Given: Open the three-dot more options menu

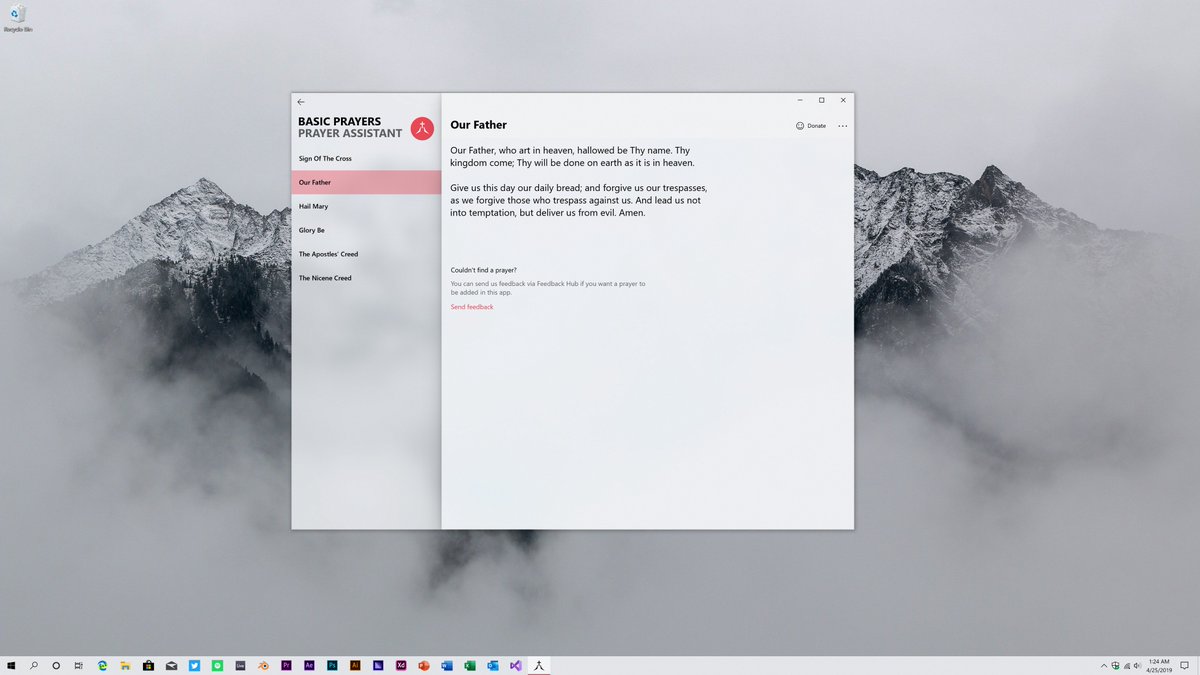Looking at the screenshot, I should (x=843, y=126).
